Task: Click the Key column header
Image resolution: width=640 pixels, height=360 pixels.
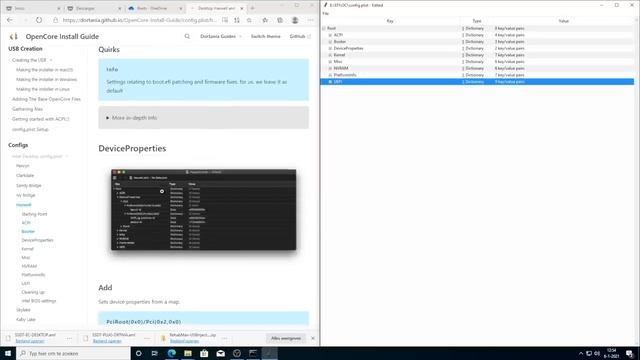Action: (x=390, y=21)
